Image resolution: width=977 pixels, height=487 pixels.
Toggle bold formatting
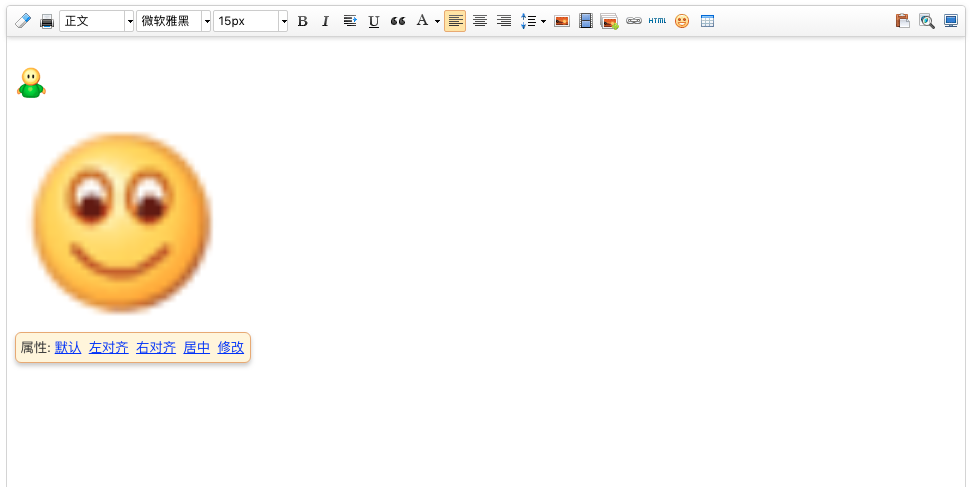coord(302,21)
